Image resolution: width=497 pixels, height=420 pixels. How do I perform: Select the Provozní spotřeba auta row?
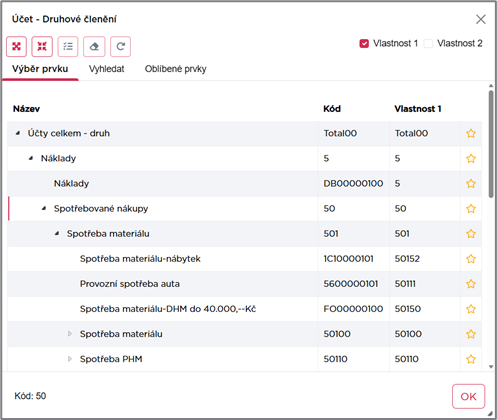[x=244, y=284]
